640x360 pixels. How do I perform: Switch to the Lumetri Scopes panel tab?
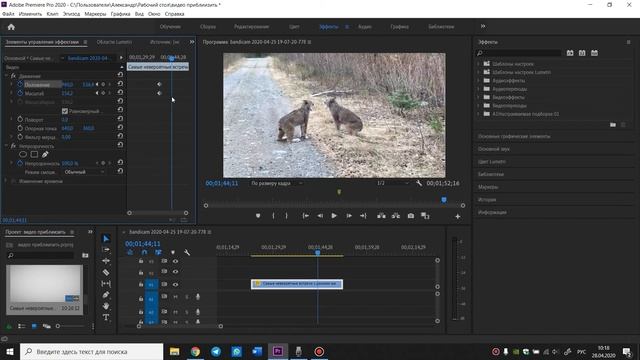(114, 42)
